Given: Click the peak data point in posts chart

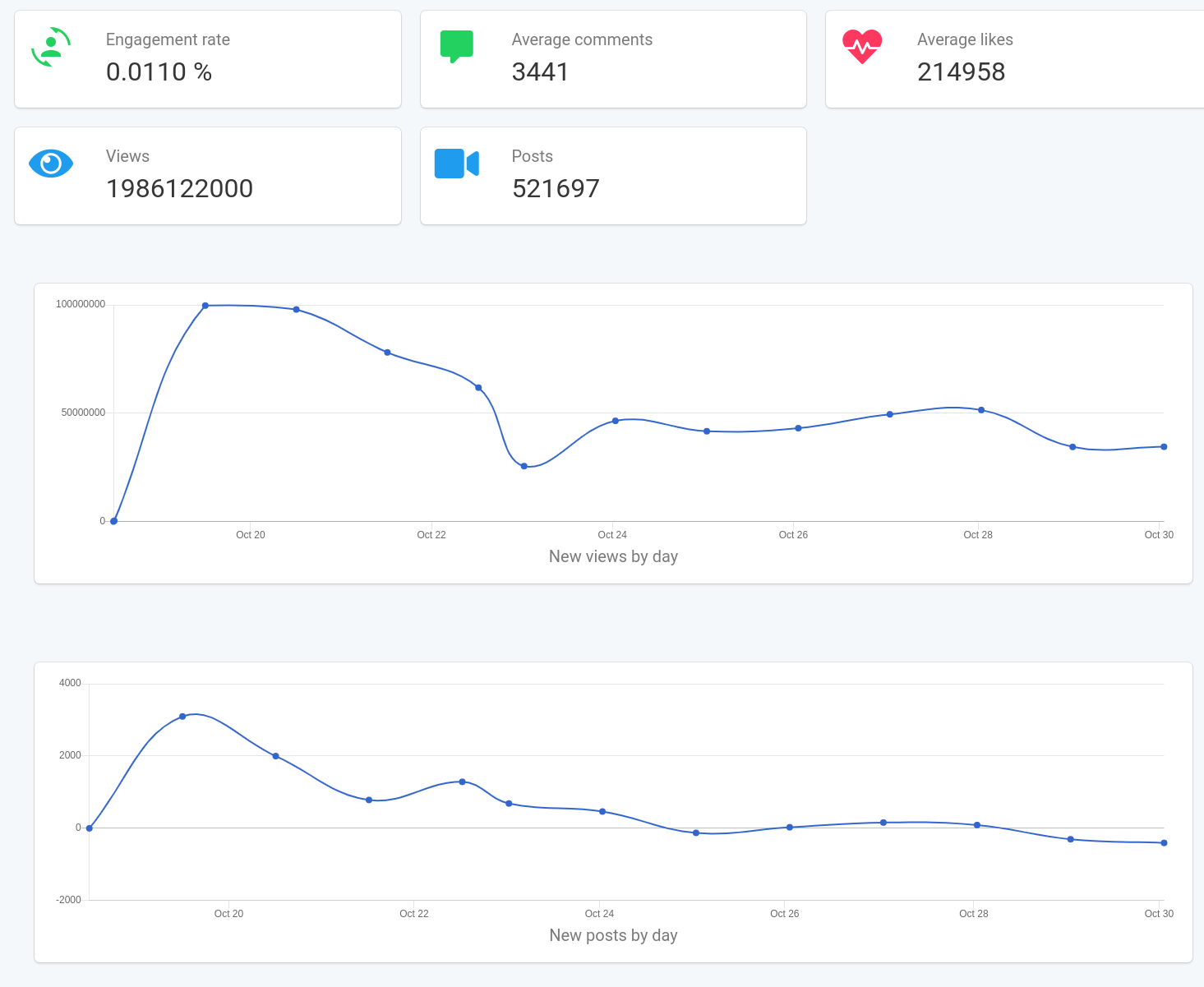Looking at the screenshot, I should coord(182,717).
